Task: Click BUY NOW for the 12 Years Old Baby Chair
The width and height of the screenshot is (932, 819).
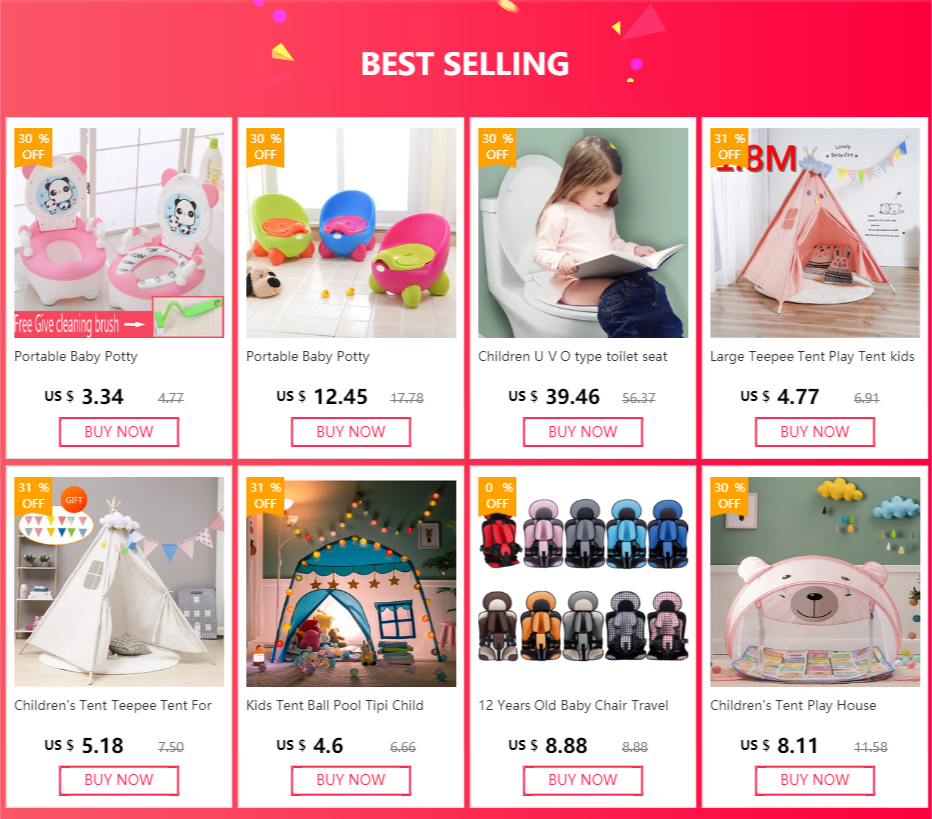Action: click(582, 780)
